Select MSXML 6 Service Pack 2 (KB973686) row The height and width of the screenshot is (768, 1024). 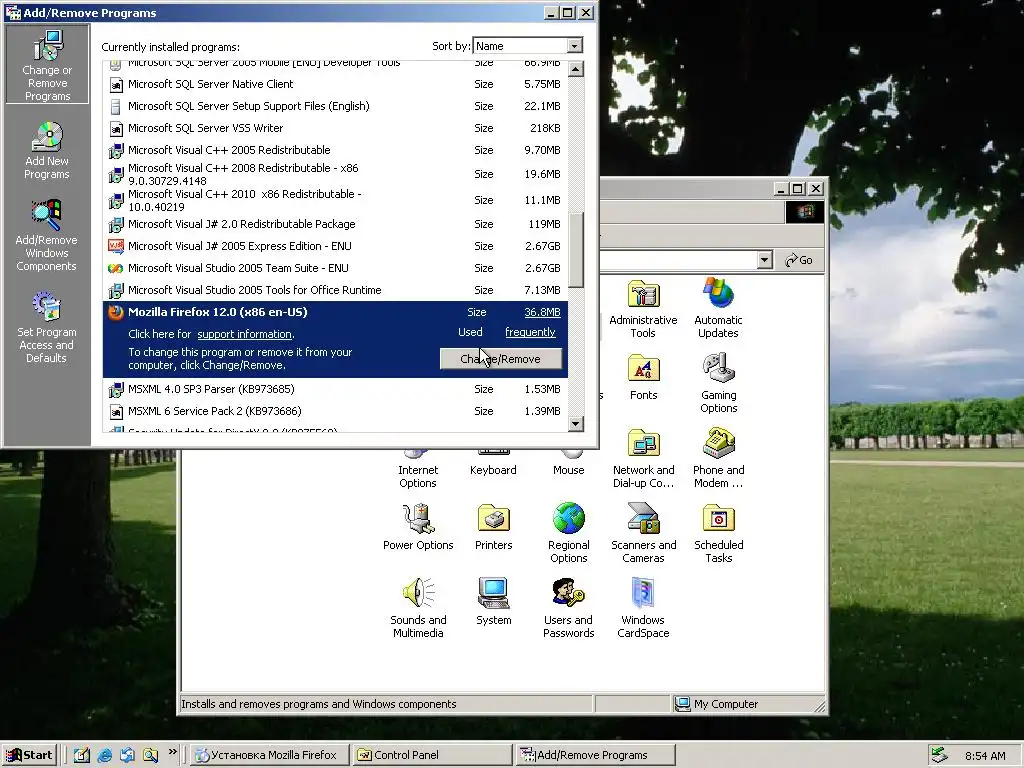335,411
